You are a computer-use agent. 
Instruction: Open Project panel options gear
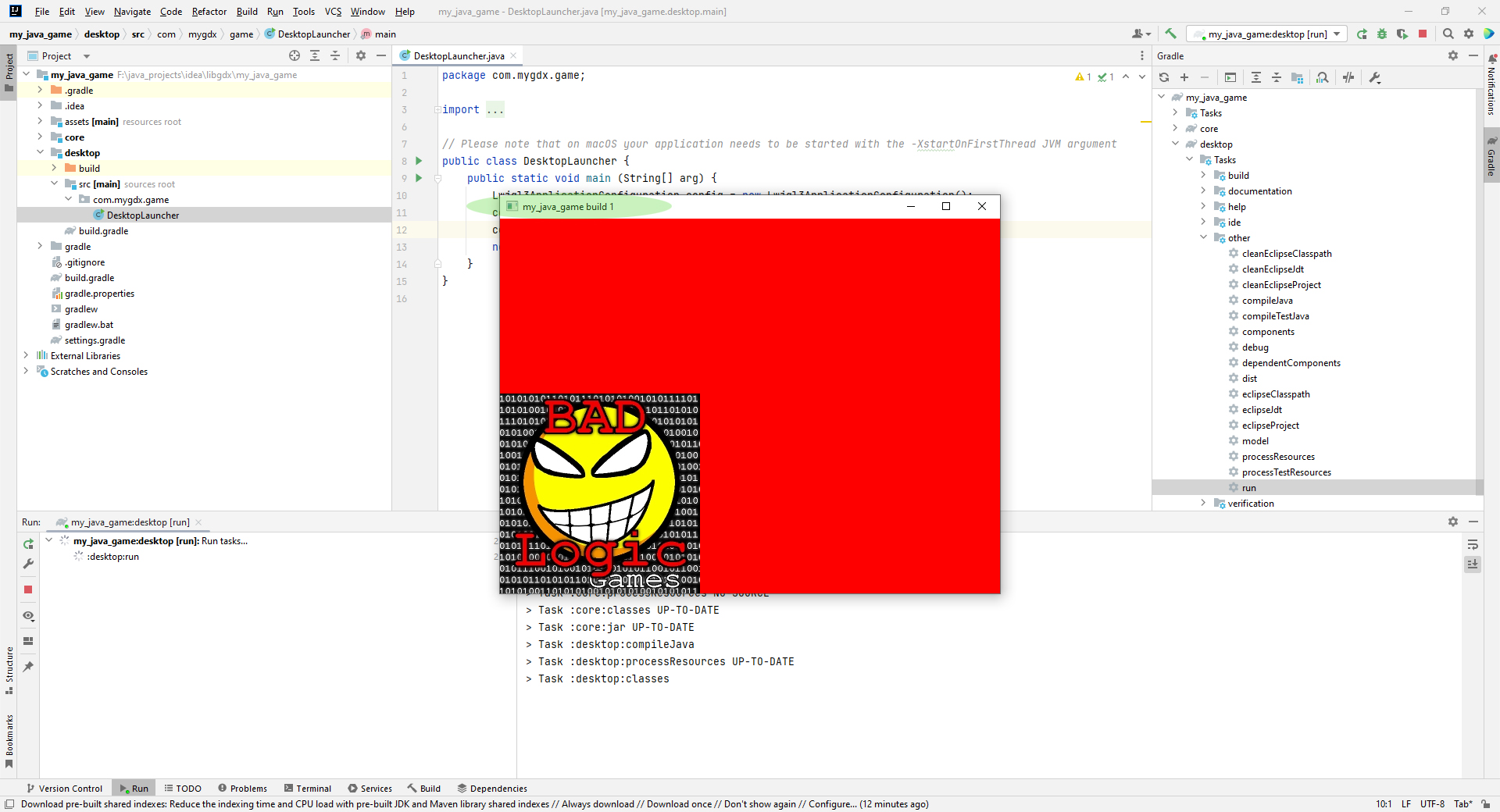(361, 55)
